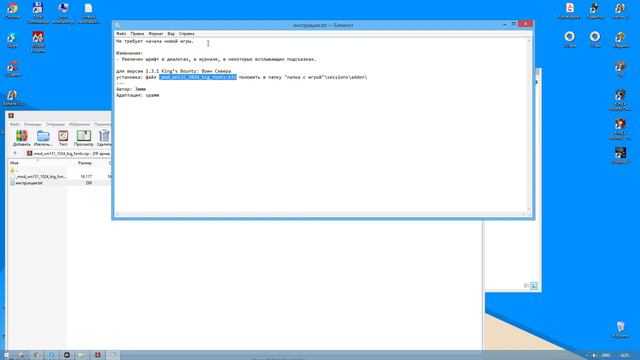
Task: Open Notepad's Правка menu
Action: [137, 33]
